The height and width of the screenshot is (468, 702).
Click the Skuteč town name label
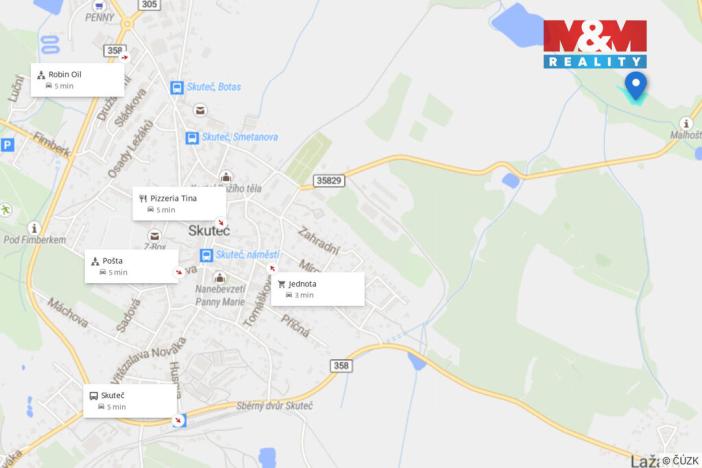click(209, 231)
